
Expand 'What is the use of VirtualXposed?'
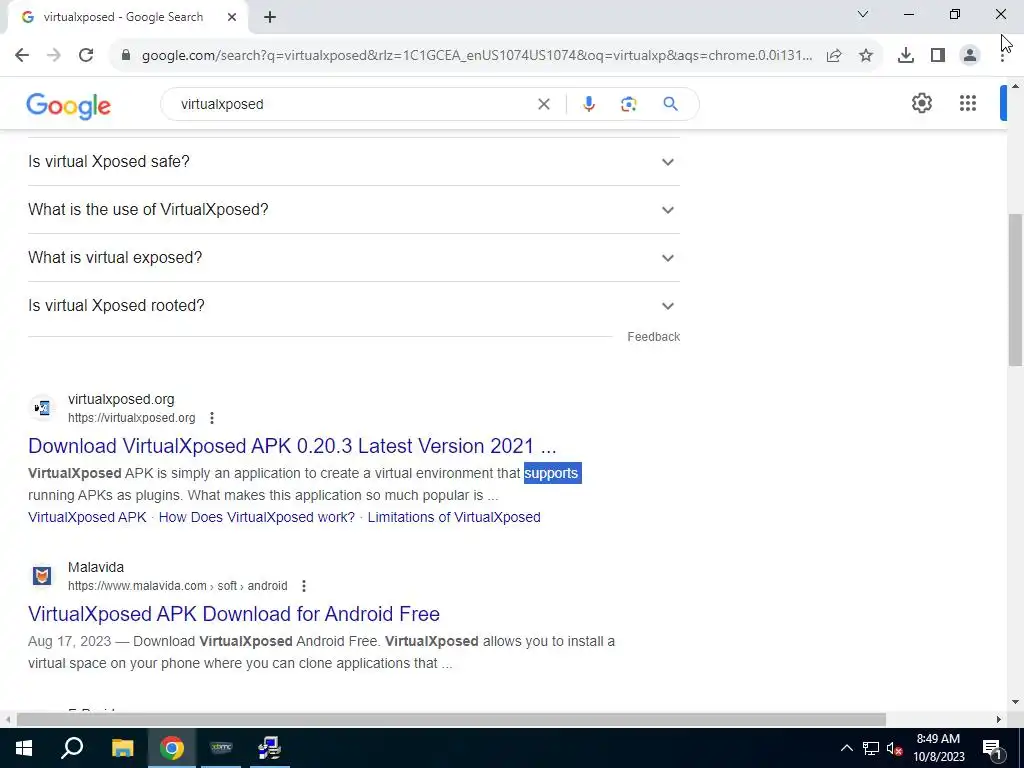coord(353,210)
